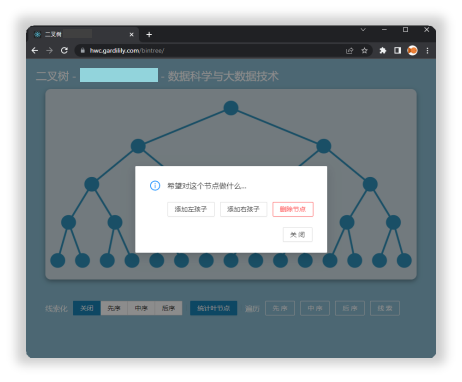Click the blue info icon in the dialog
Image resolution: width=462 pixels, height=382 pixels.
[155, 186]
